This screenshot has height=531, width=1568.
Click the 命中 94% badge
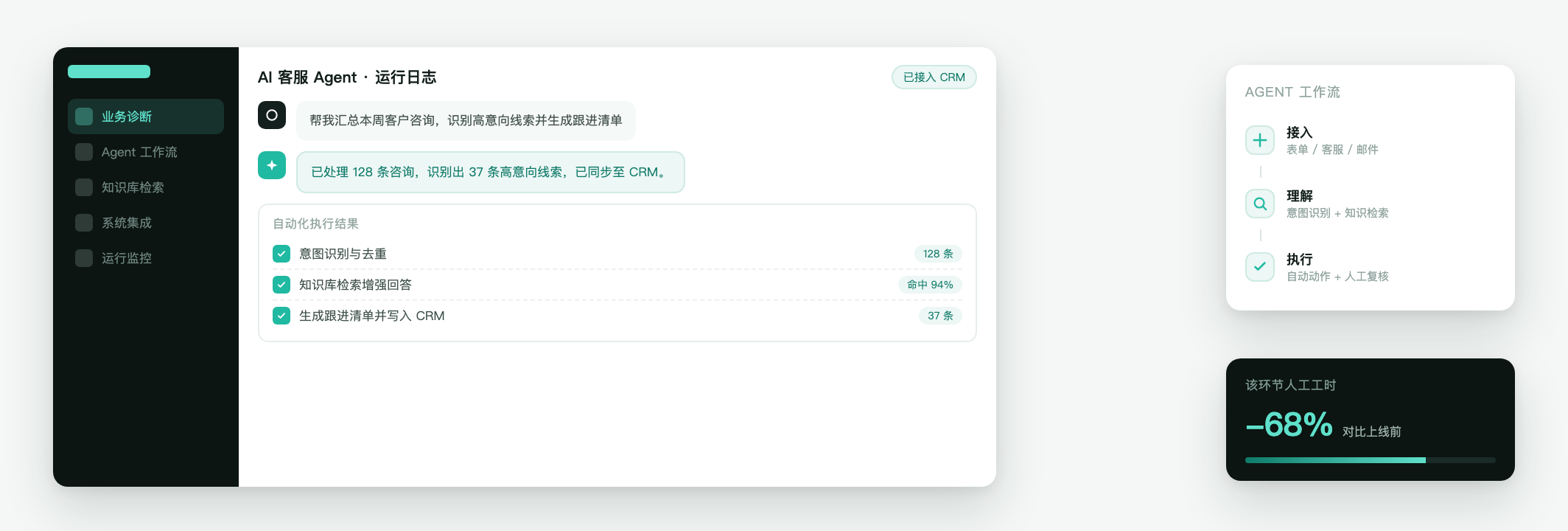pyautogui.click(x=930, y=285)
